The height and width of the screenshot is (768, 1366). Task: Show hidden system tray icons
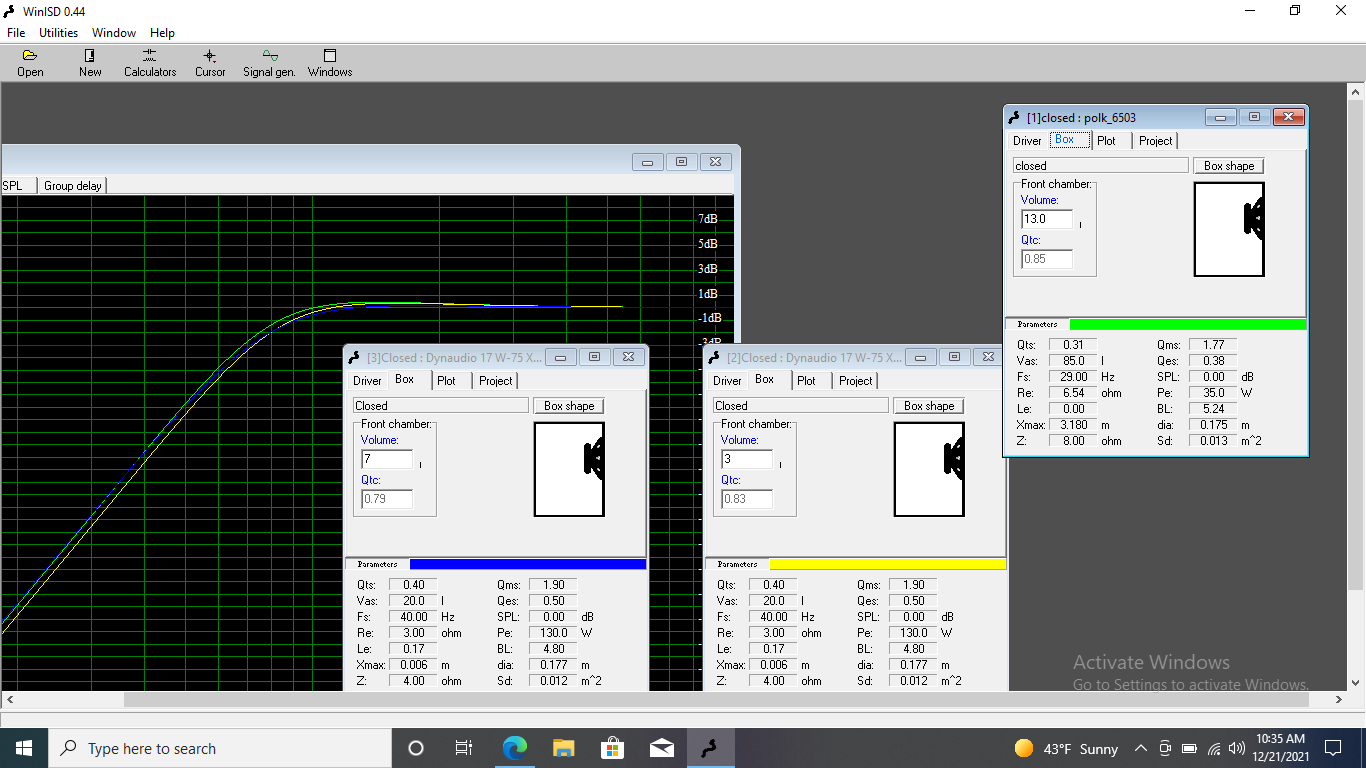[1140, 748]
